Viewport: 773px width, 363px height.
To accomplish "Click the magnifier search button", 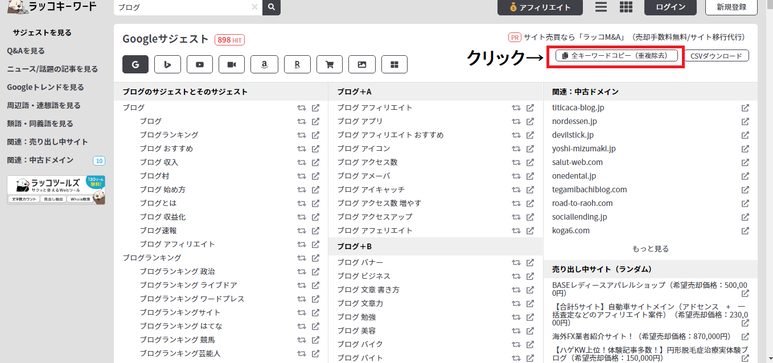I will tap(272, 7).
